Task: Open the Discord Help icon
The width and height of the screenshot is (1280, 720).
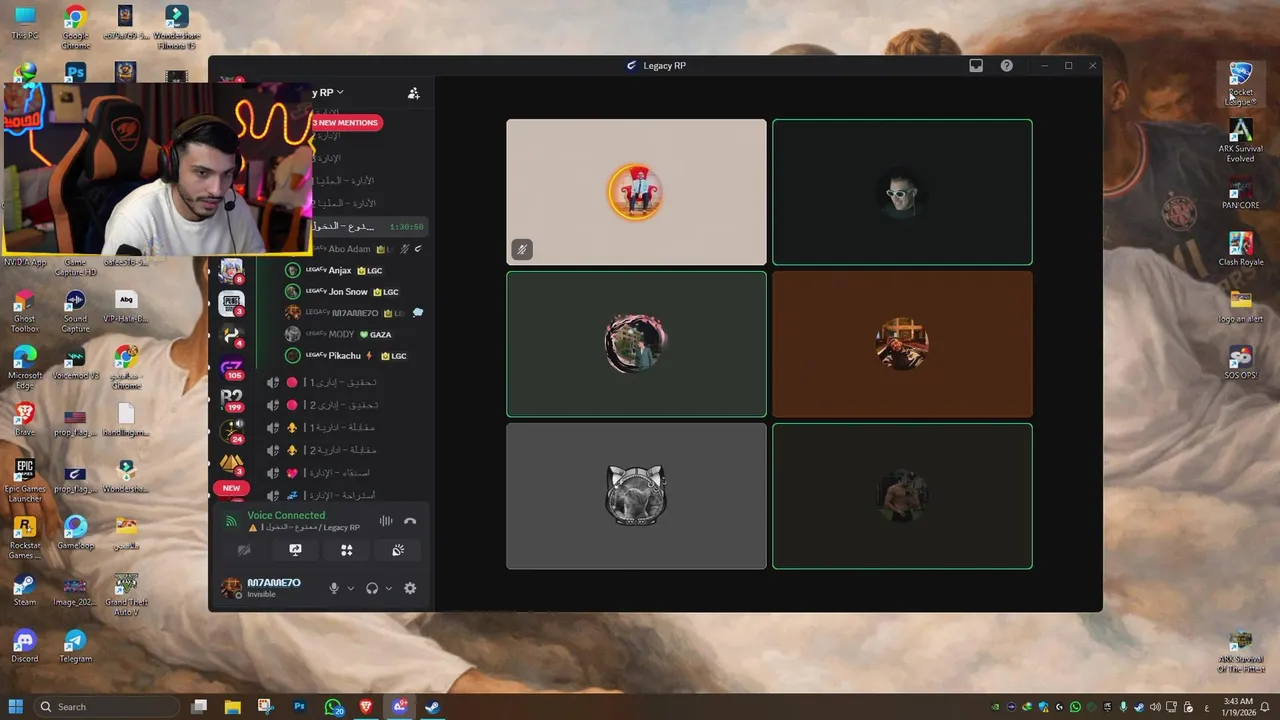Action: click(1007, 66)
